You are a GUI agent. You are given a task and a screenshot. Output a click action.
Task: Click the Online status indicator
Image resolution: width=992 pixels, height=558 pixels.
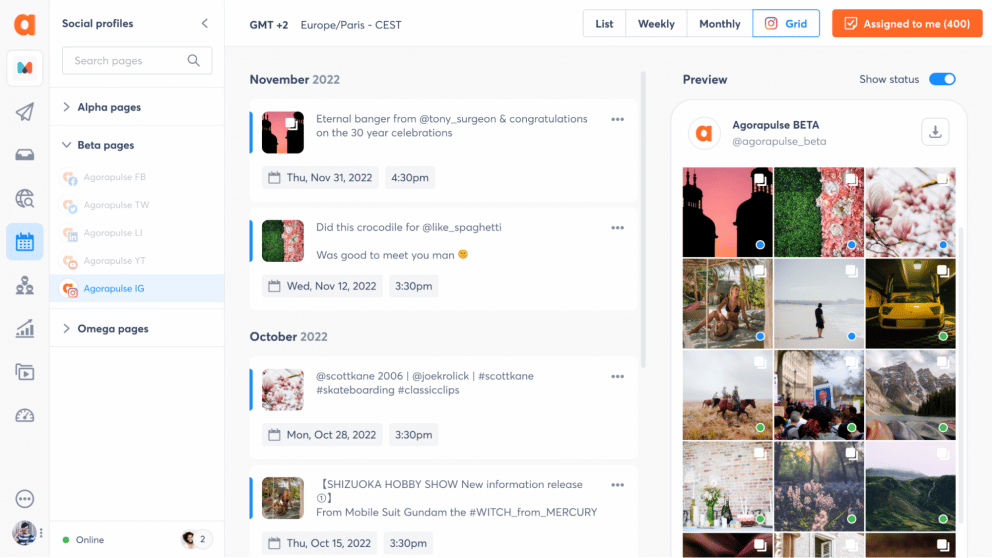pos(83,540)
